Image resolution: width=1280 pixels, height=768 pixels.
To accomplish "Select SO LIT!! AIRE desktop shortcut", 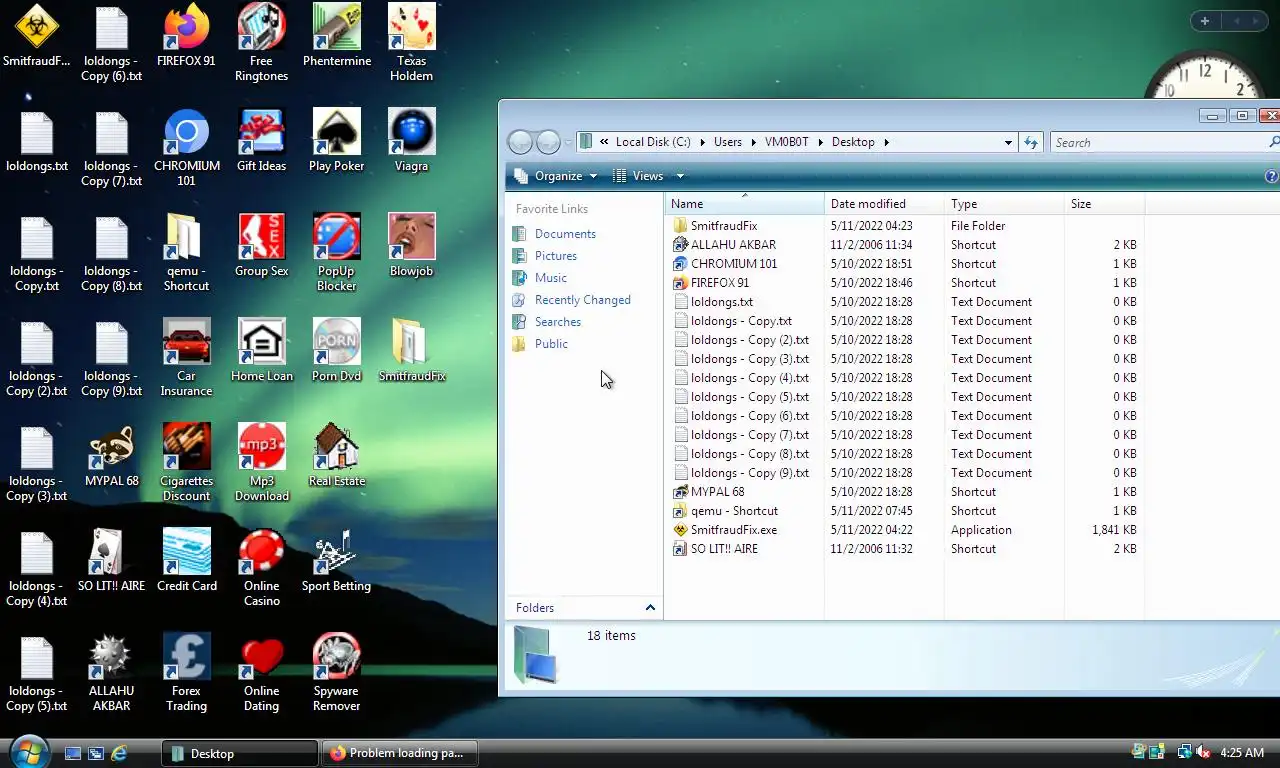I will (x=111, y=561).
